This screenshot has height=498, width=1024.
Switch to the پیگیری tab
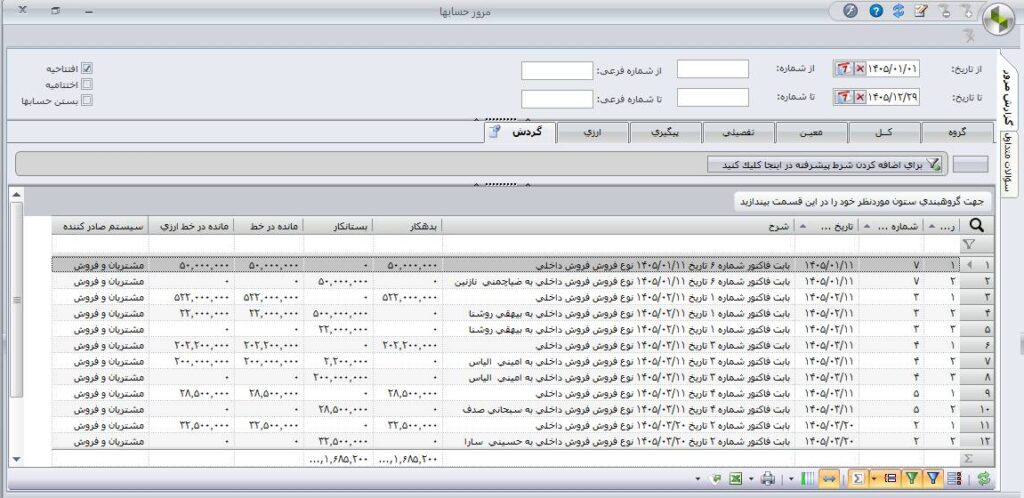coord(665,132)
